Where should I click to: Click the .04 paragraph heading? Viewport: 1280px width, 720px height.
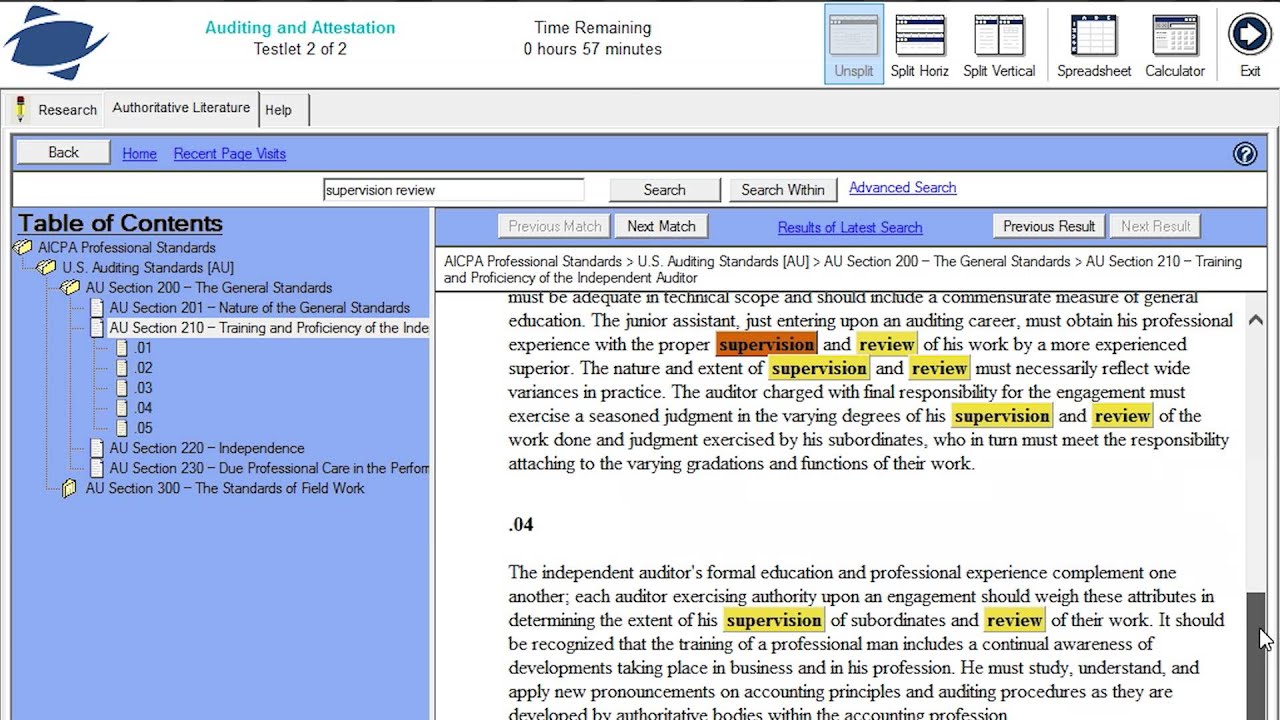[x=521, y=524]
